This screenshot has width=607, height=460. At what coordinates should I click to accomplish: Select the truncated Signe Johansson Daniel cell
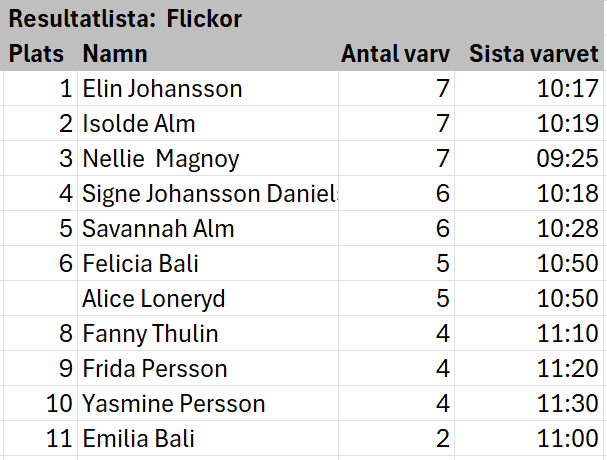pyautogui.click(x=208, y=193)
